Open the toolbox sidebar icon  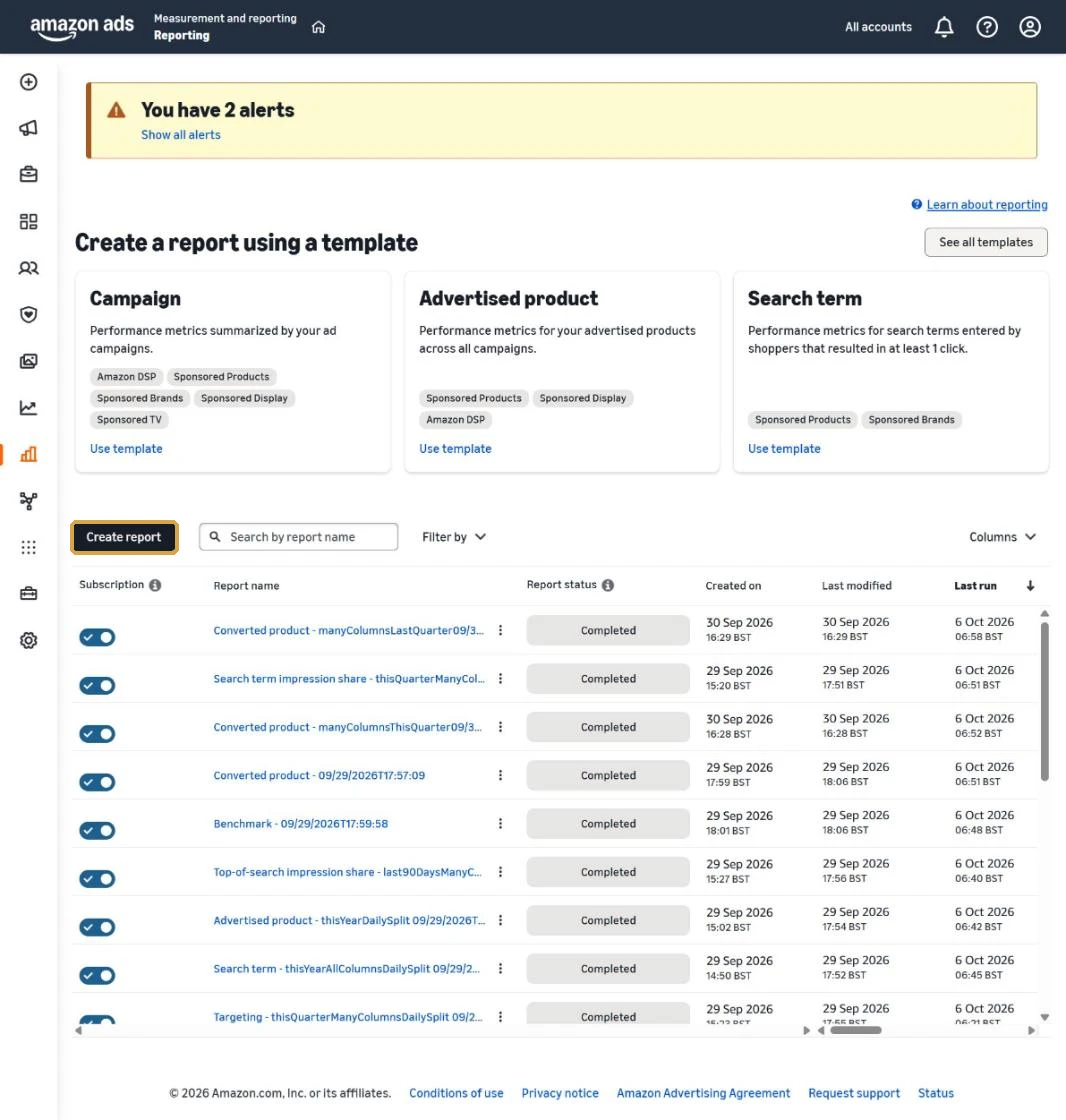click(29, 594)
